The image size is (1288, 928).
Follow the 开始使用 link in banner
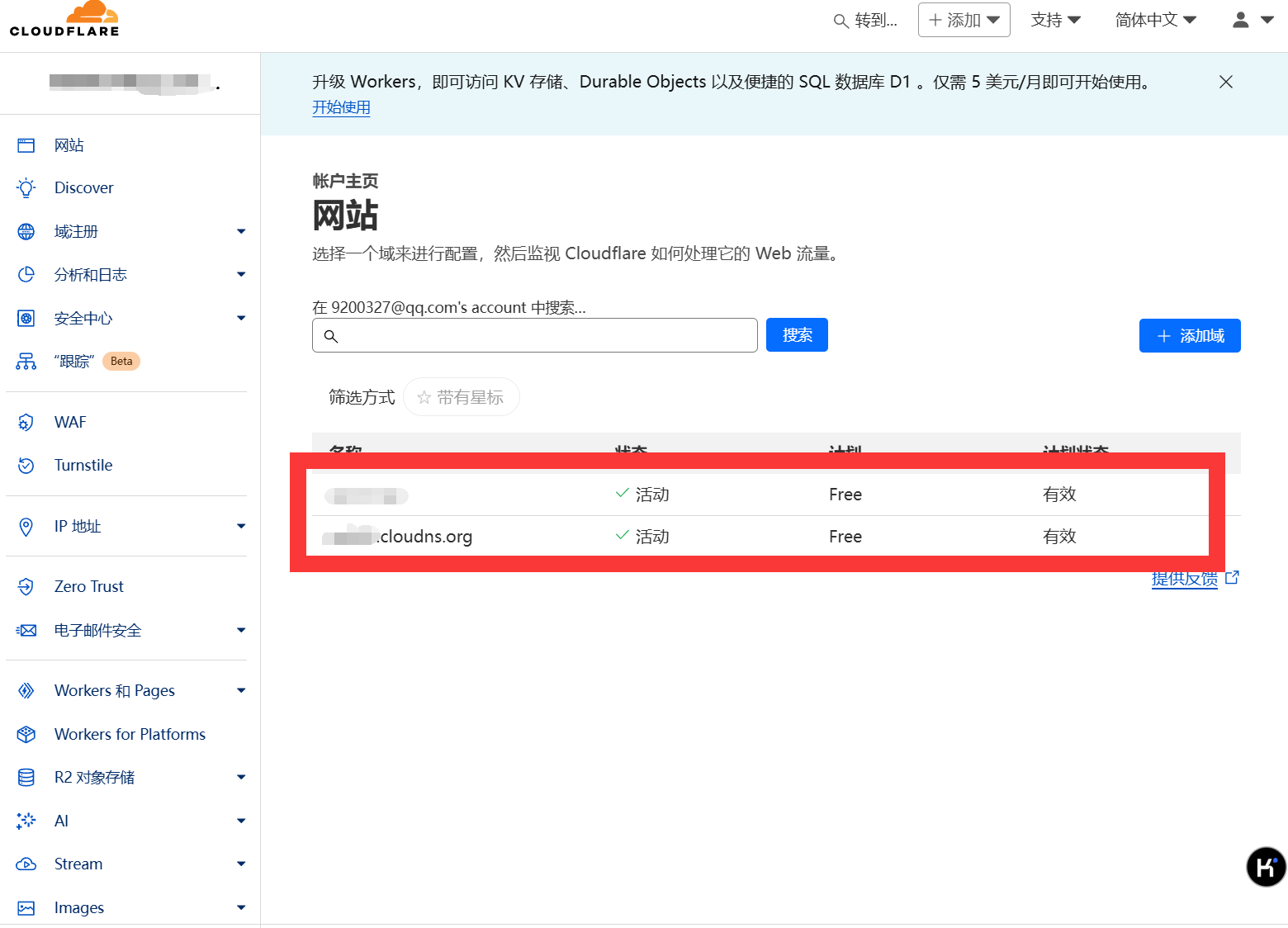[x=341, y=107]
